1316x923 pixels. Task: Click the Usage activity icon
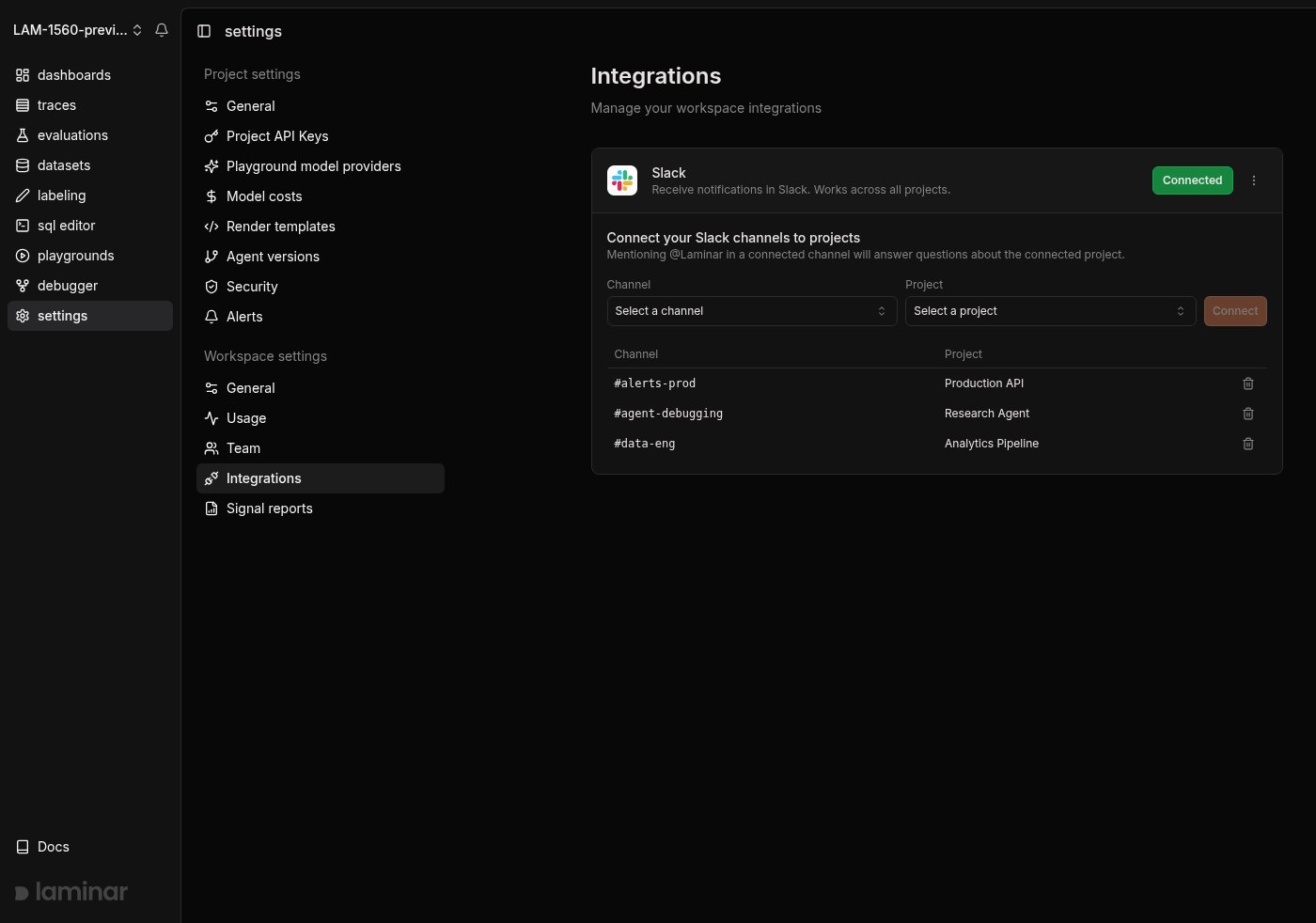pos(211,418)
